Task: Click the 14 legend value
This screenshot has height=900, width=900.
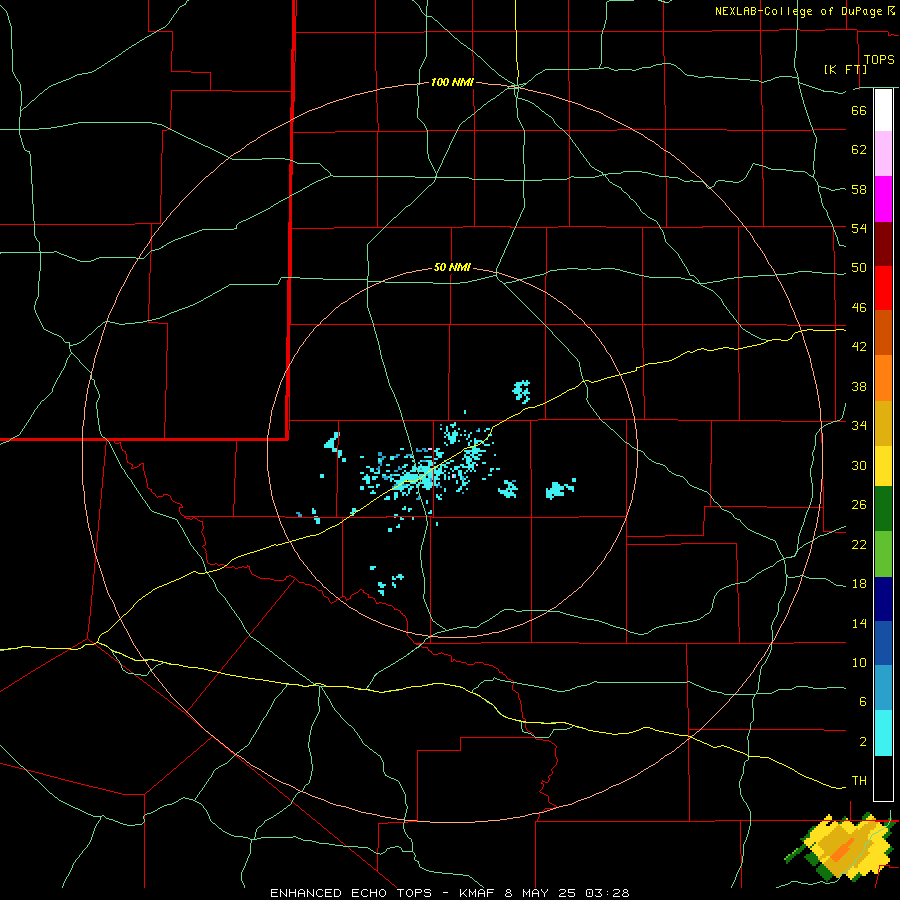Action: [859, 623]
